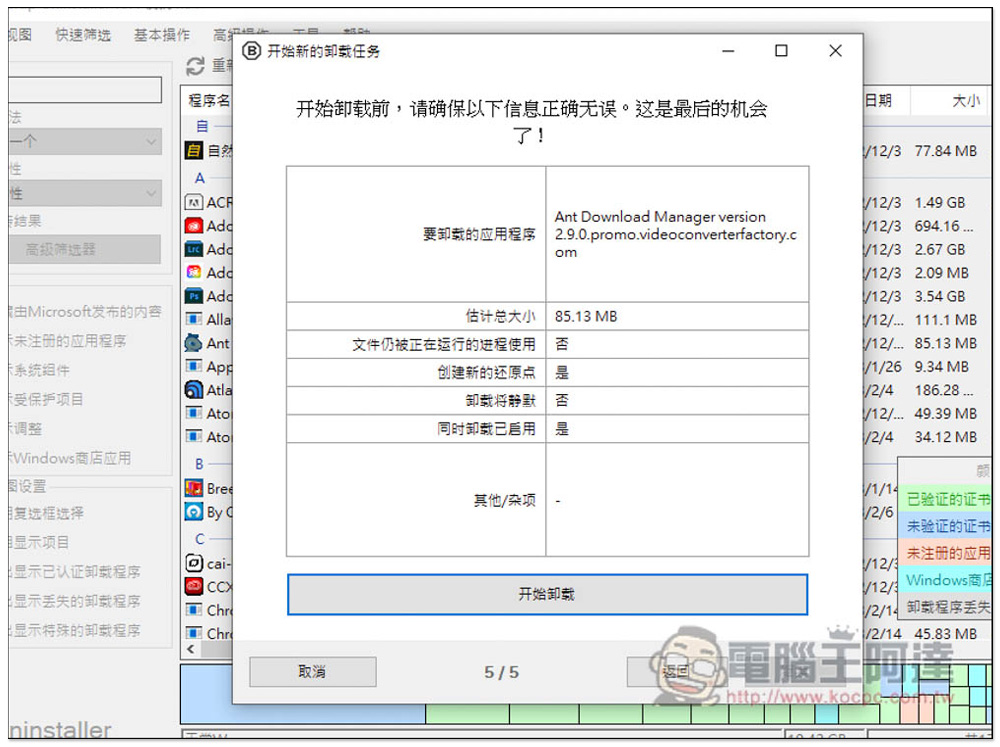1000x747 pixels.
Task: Click the green 已验证的证书 legend swatch
Action: pos(945,499)
